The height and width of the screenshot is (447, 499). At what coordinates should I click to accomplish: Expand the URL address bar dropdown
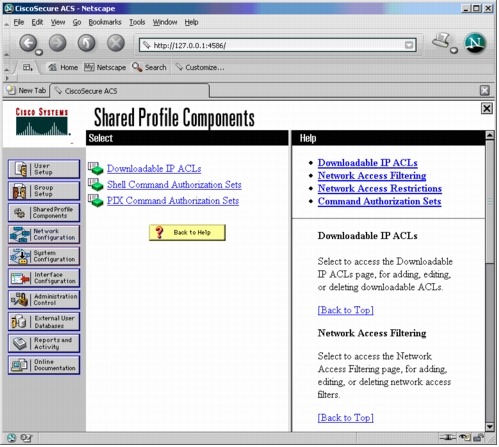click(x=410, y=45)
